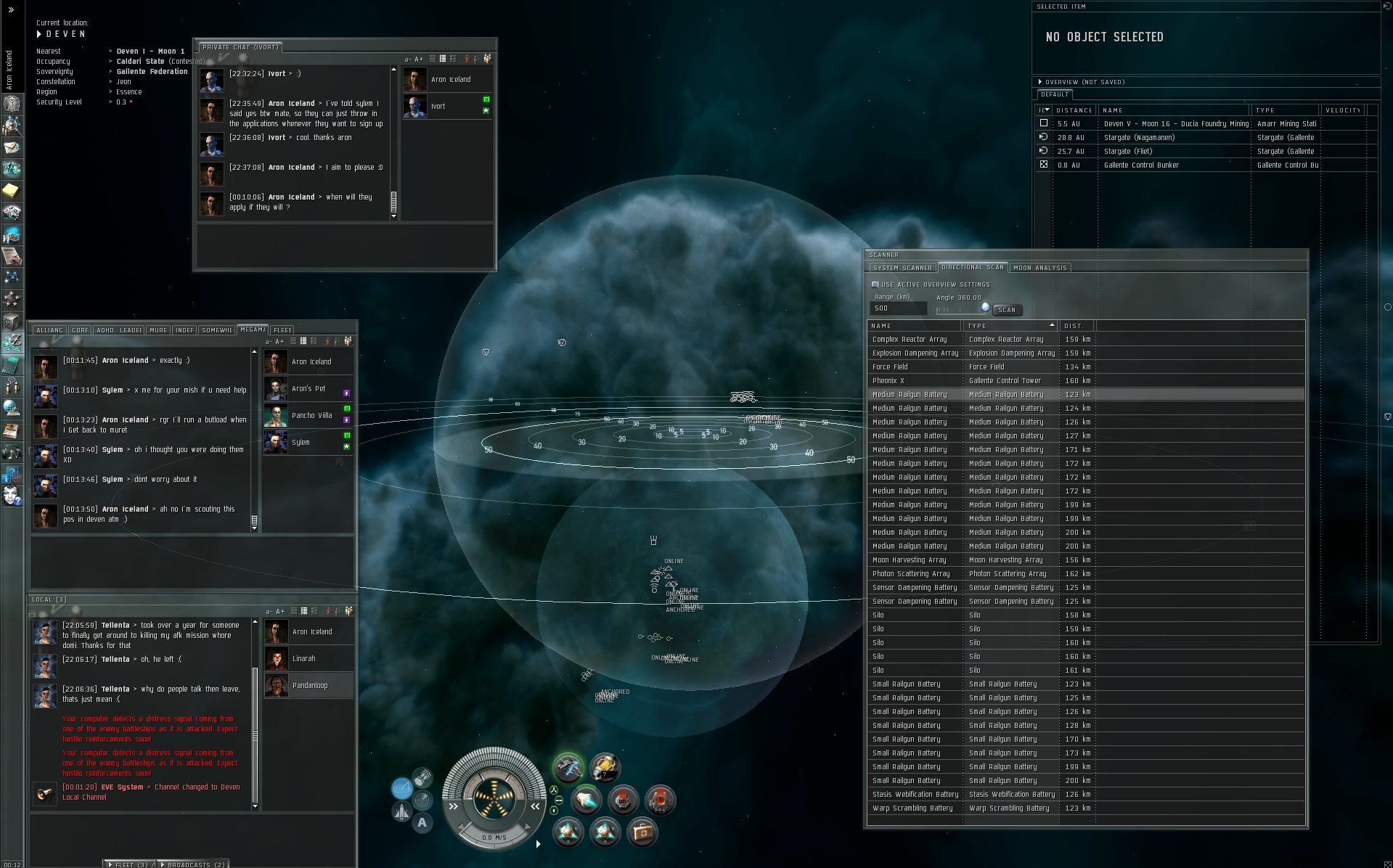
Task: Open the Help icon at sidebar bottom
Action: [x=12, y=495]
